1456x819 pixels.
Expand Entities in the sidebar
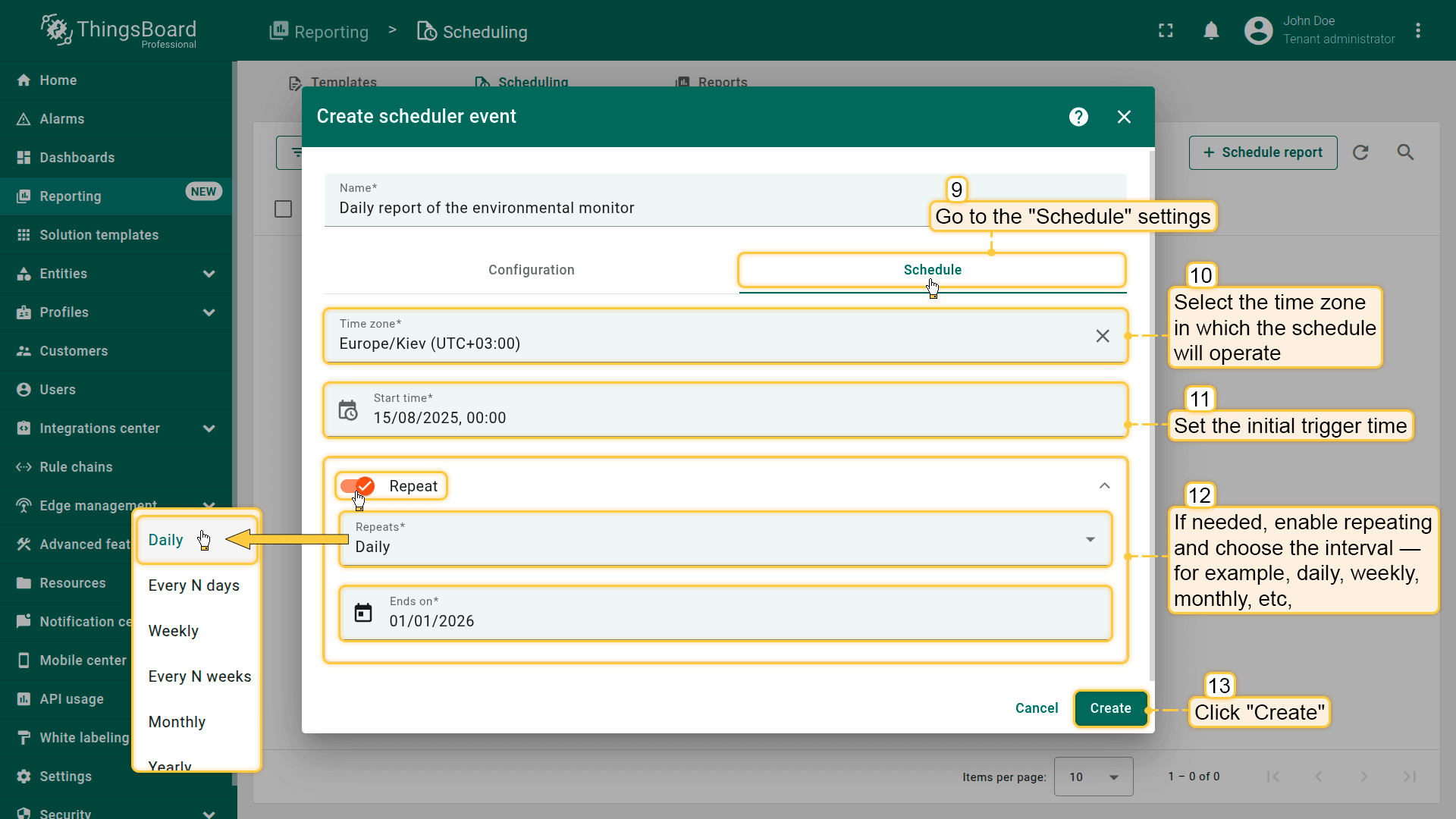[209, 274]
